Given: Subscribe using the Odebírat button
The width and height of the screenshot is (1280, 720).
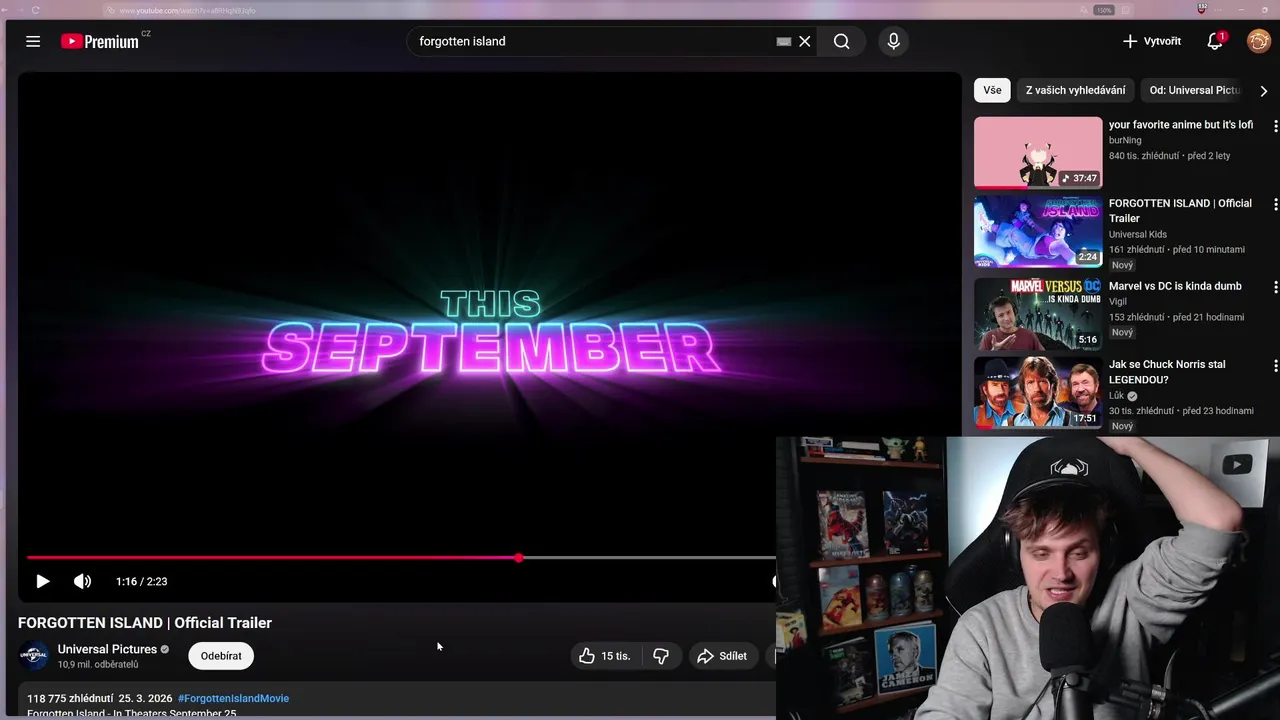Looking at the screenshot, I should (x=221, y=656).
